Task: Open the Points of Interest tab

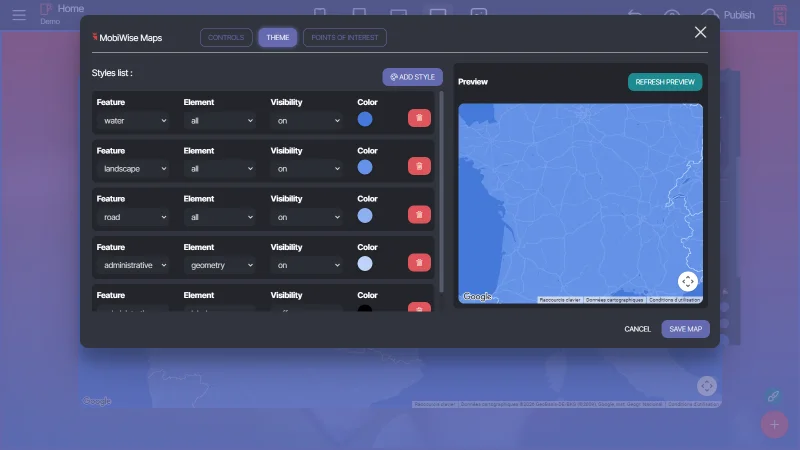Action: 345,37
